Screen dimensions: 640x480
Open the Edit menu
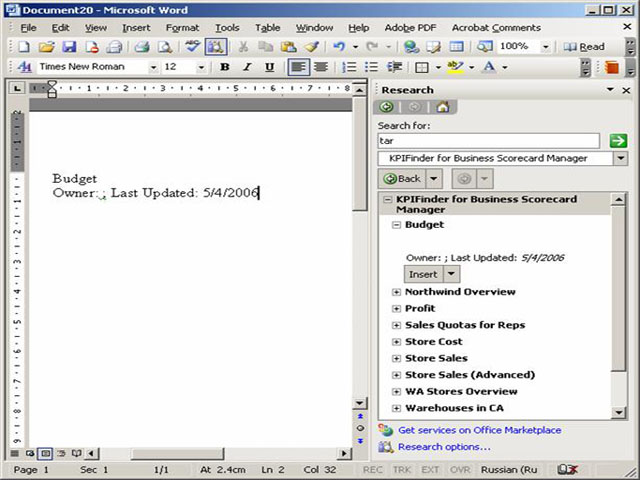(x=60, y=28)
